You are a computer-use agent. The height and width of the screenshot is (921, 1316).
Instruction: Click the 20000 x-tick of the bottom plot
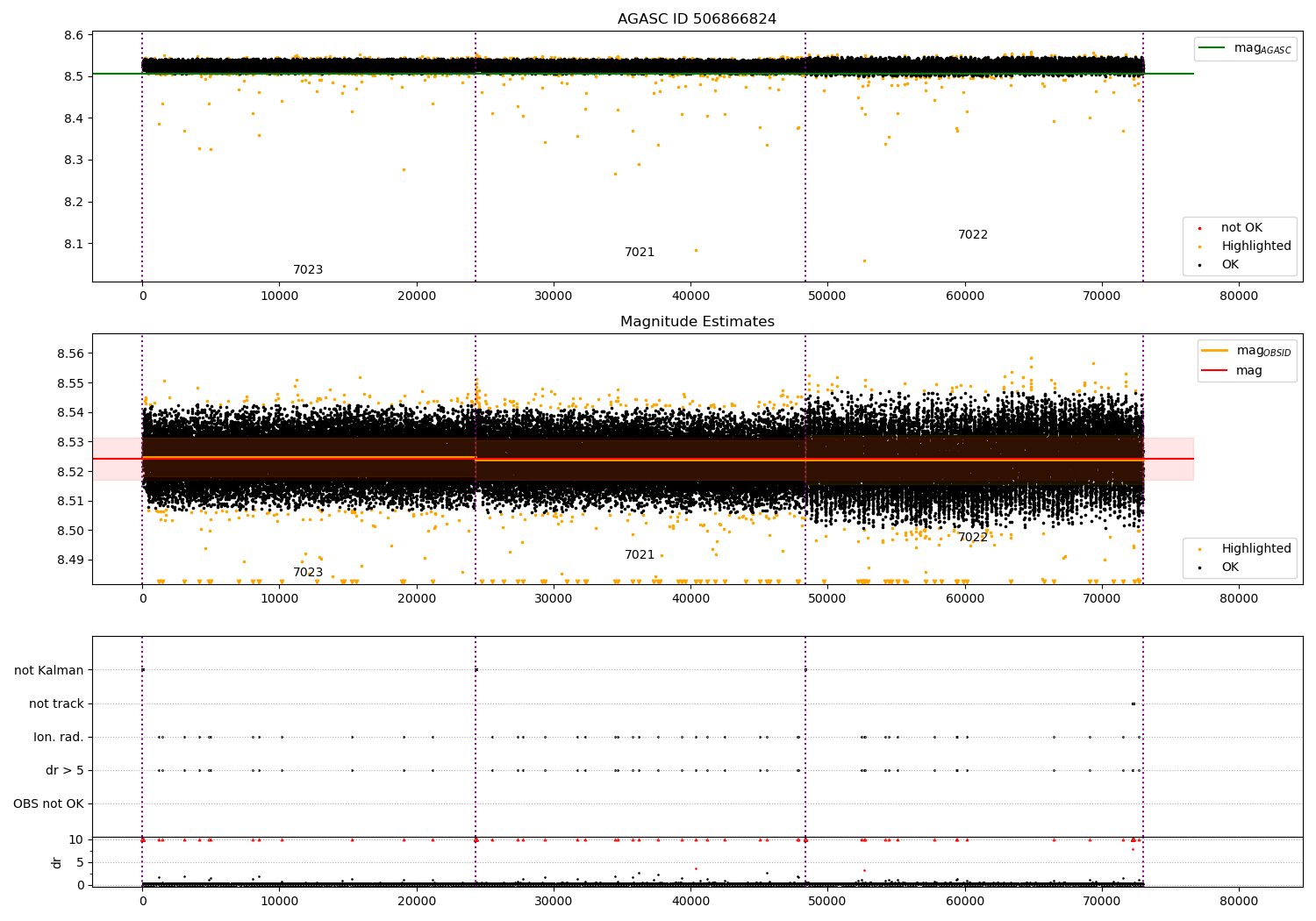click(417, 900)
